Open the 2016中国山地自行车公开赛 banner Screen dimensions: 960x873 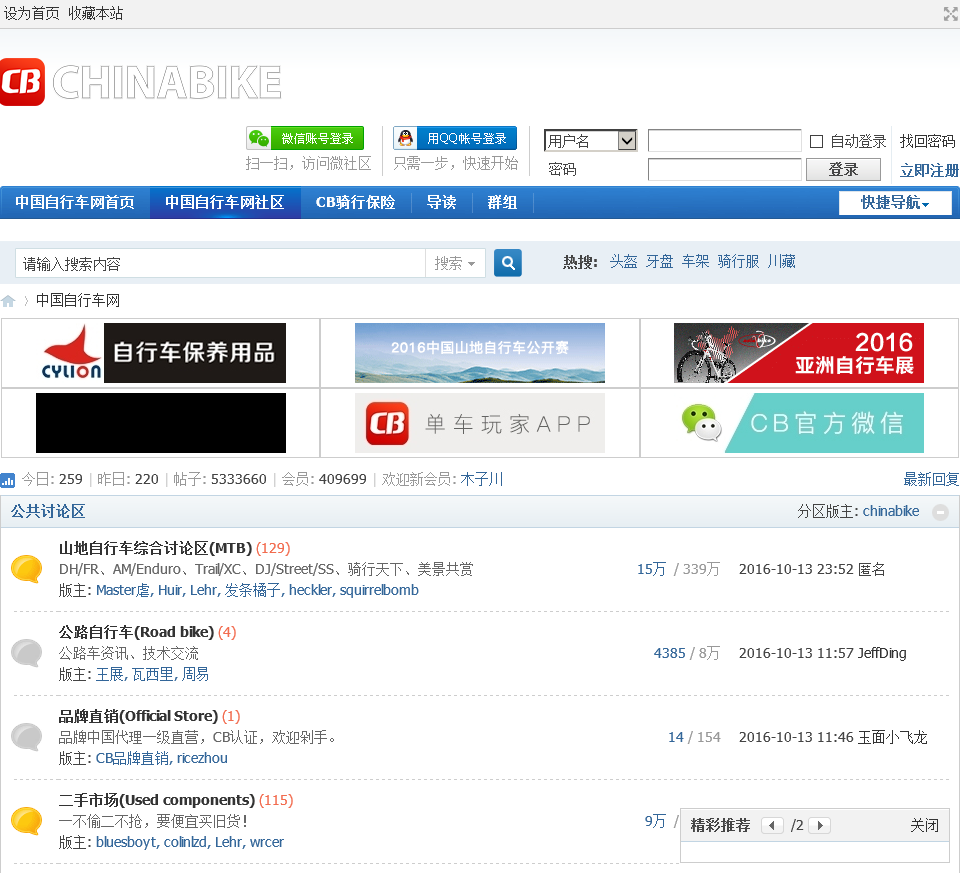click(480, 353)
